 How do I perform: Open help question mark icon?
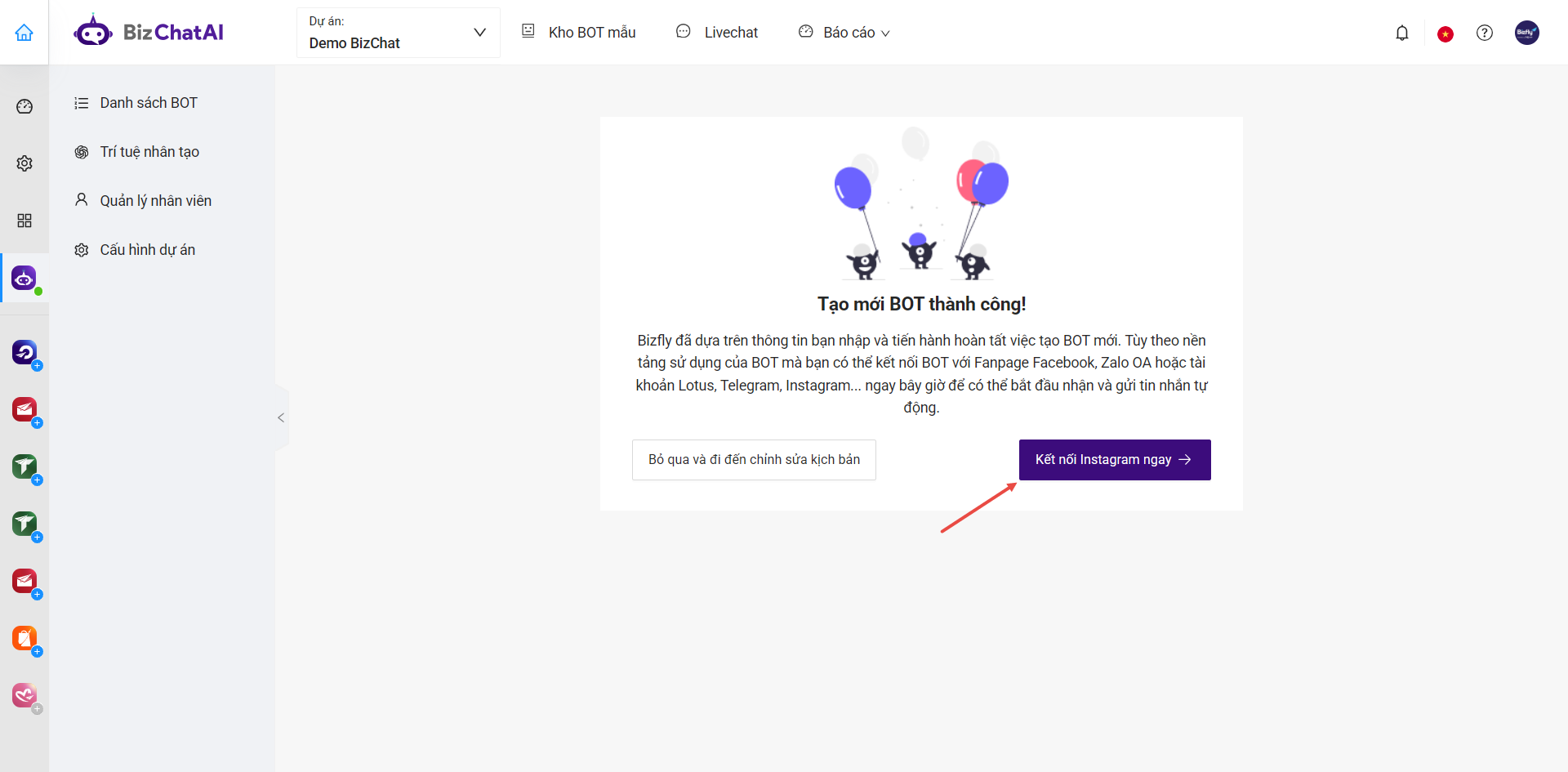(x=1485, y=33)
